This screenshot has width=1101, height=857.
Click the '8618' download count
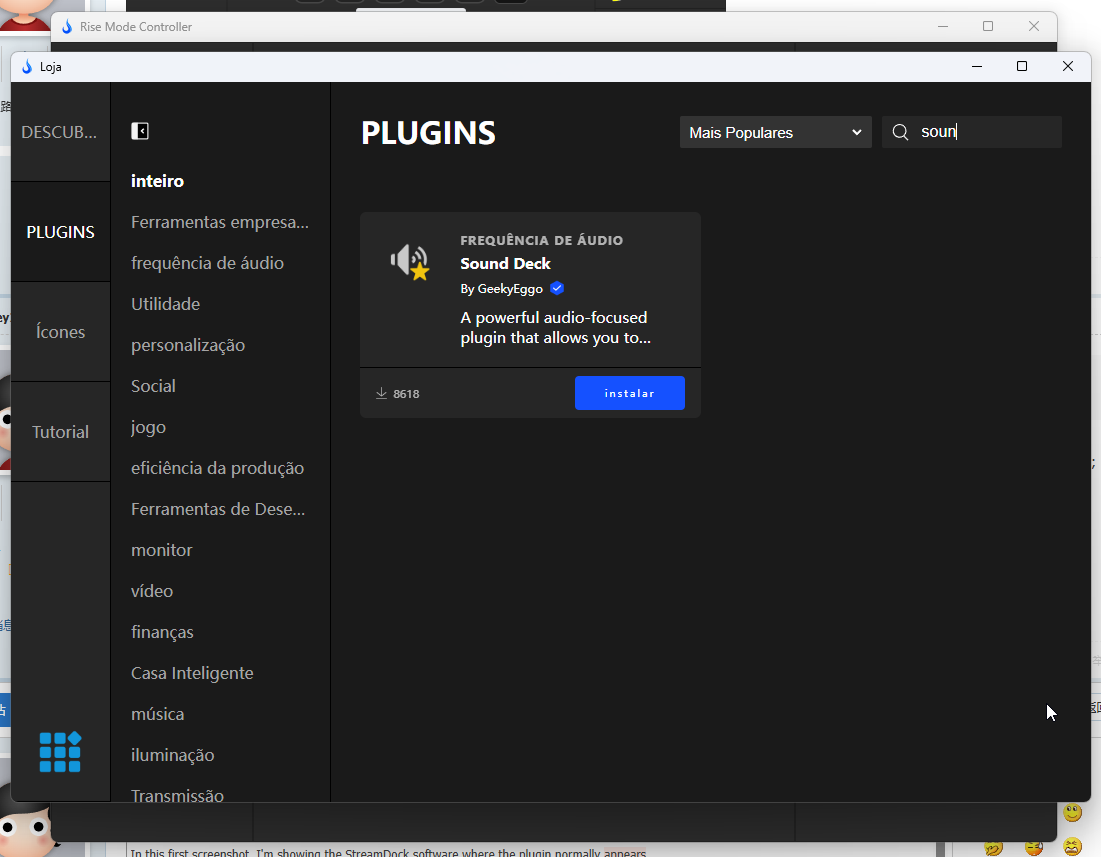pyautogui.click(x=407, y=394)
